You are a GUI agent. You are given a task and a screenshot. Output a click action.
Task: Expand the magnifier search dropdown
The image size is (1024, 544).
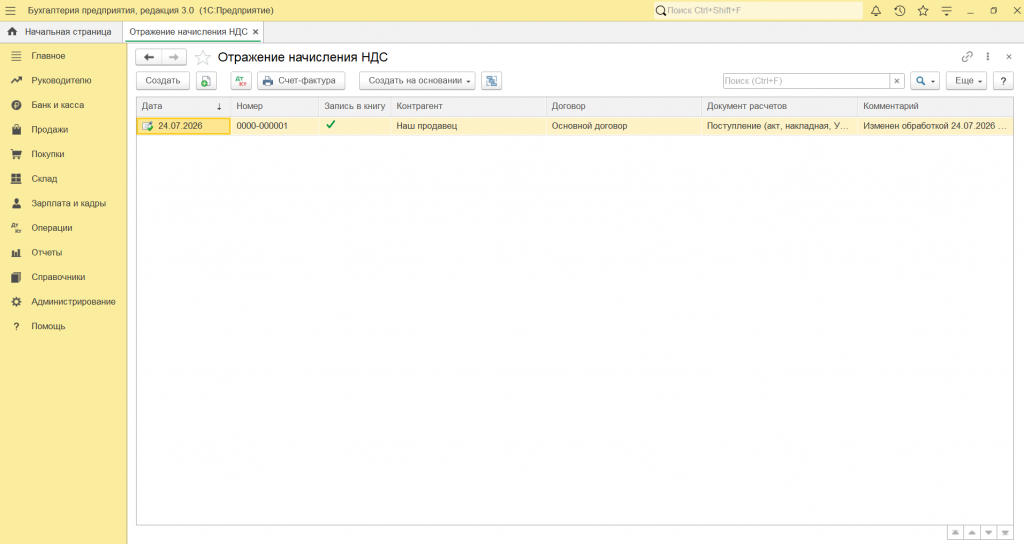coord(925,81)
